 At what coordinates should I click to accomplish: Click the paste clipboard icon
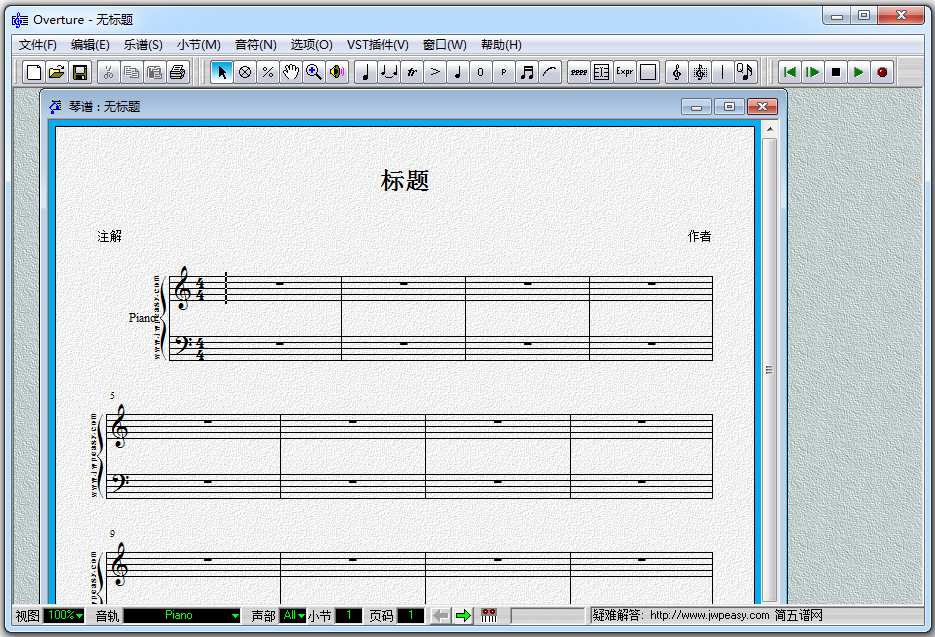click(154, 72)
